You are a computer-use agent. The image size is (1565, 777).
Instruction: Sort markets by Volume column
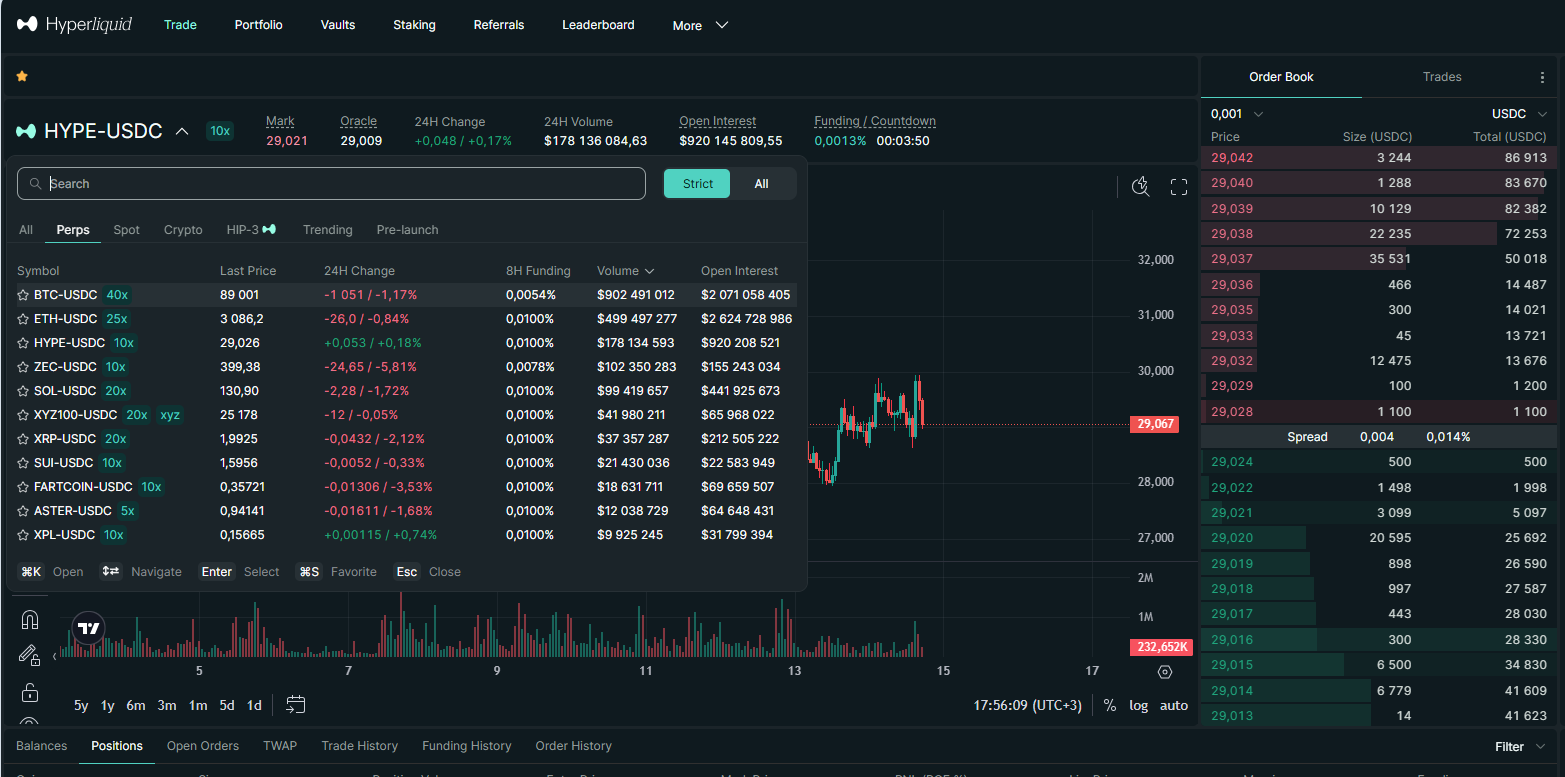(x=626, y=271)
